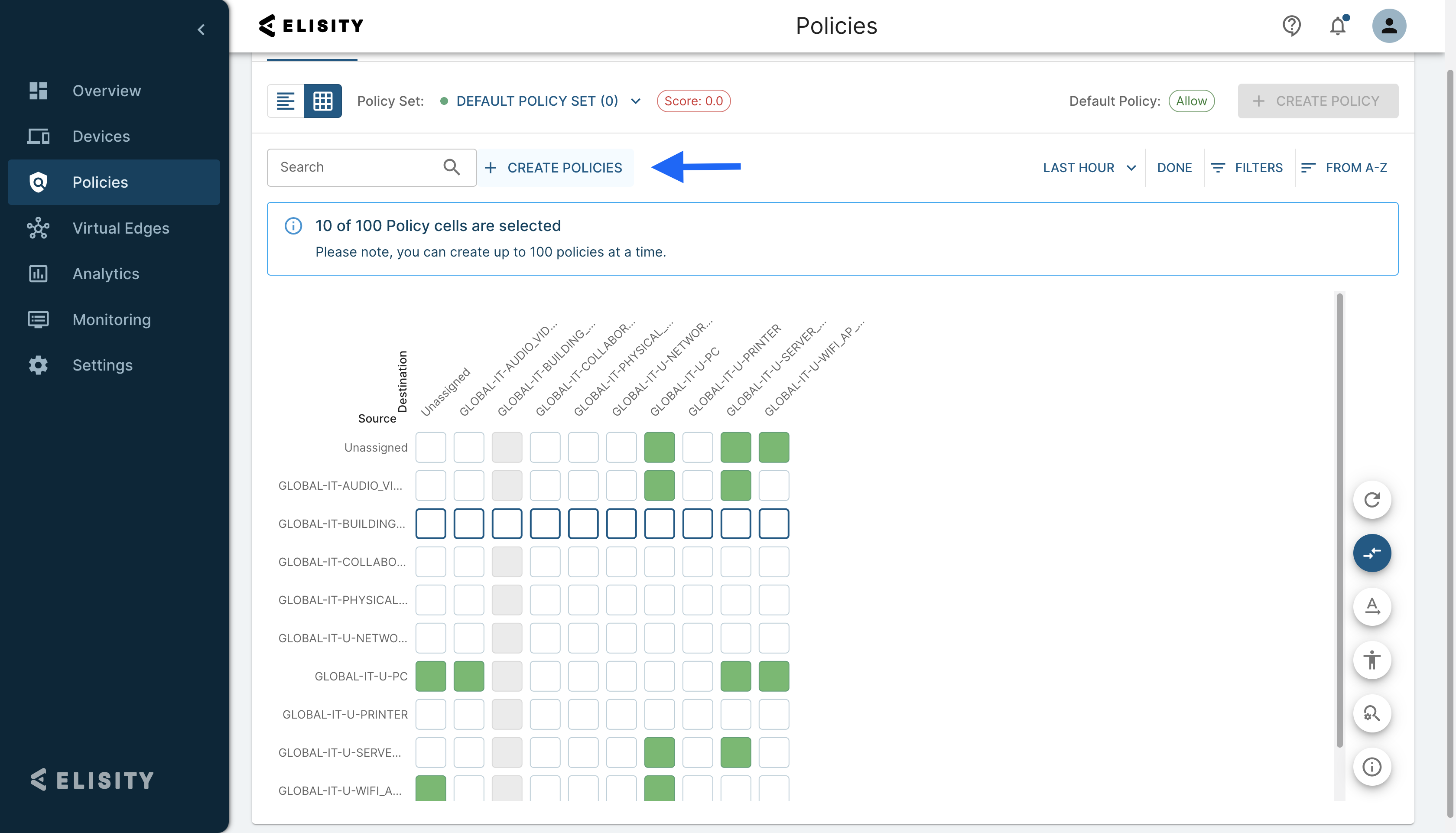The width and height of the screenshot is (1456, 833).
Task: Open Virtual Edges in the sidebar
Action: 114,228
